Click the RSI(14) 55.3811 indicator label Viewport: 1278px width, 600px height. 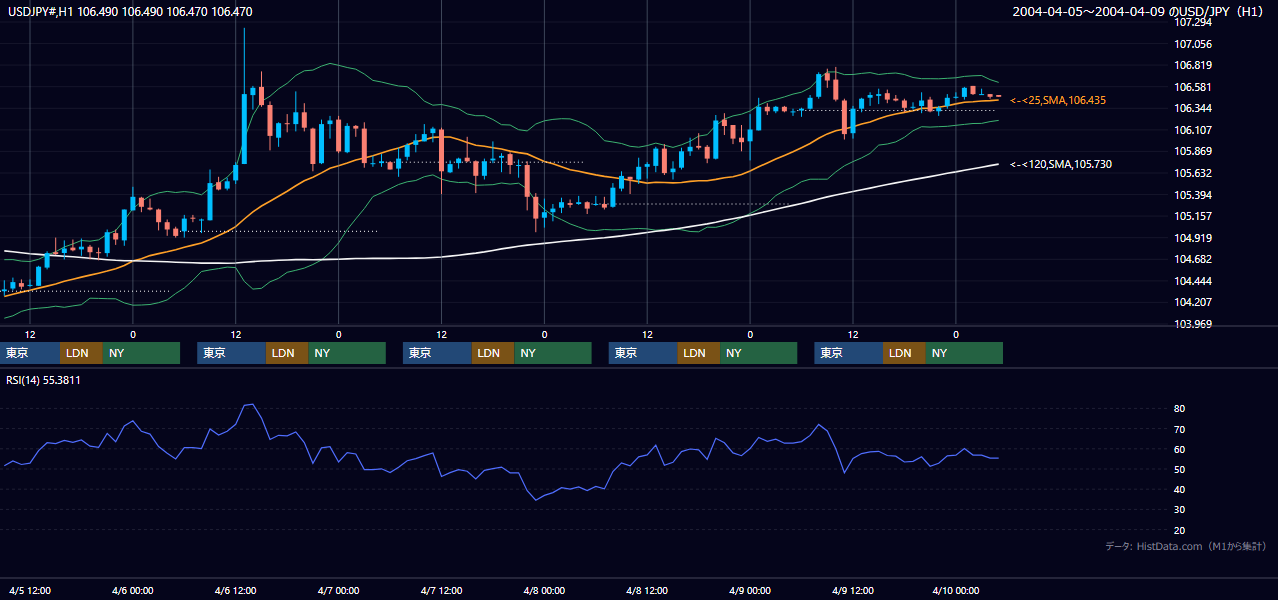coord(42,380)
